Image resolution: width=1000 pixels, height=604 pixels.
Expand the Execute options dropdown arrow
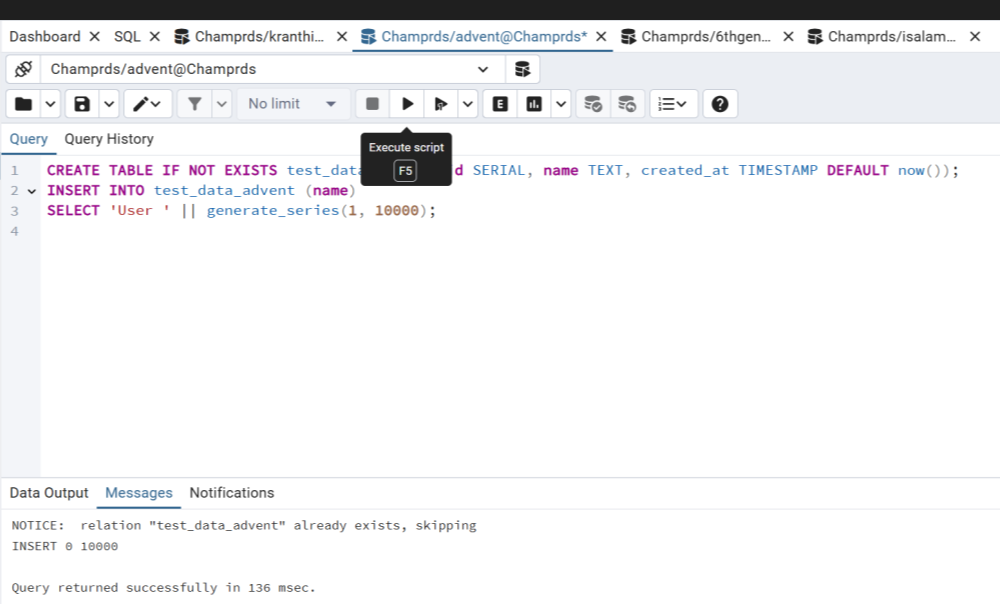click(x=467, y=104)
